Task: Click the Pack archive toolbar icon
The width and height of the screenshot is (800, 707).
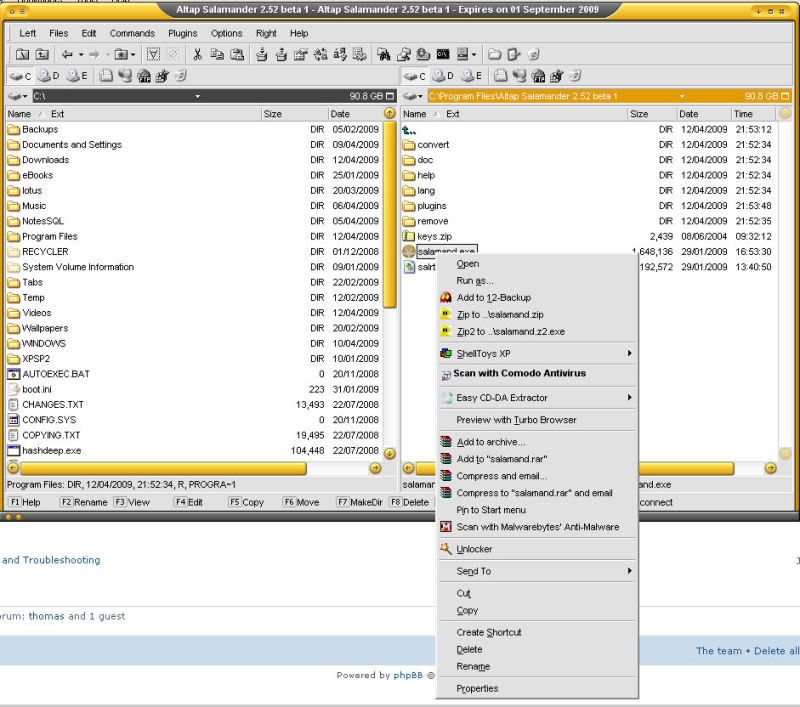Action: (x=262, y=54)
